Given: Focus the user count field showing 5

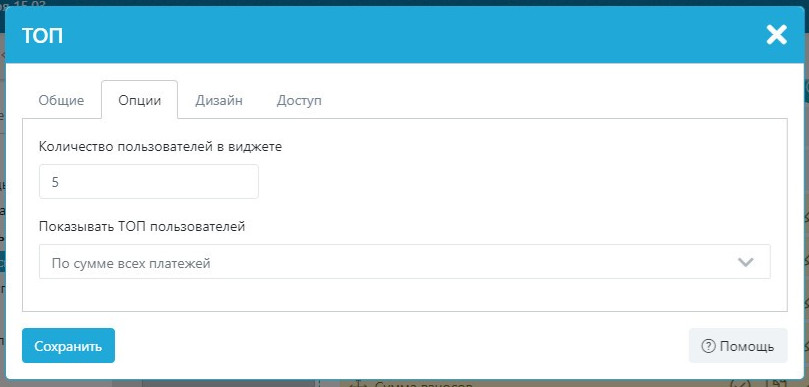Looking at the screenshot, I should (x=149, y=182).
